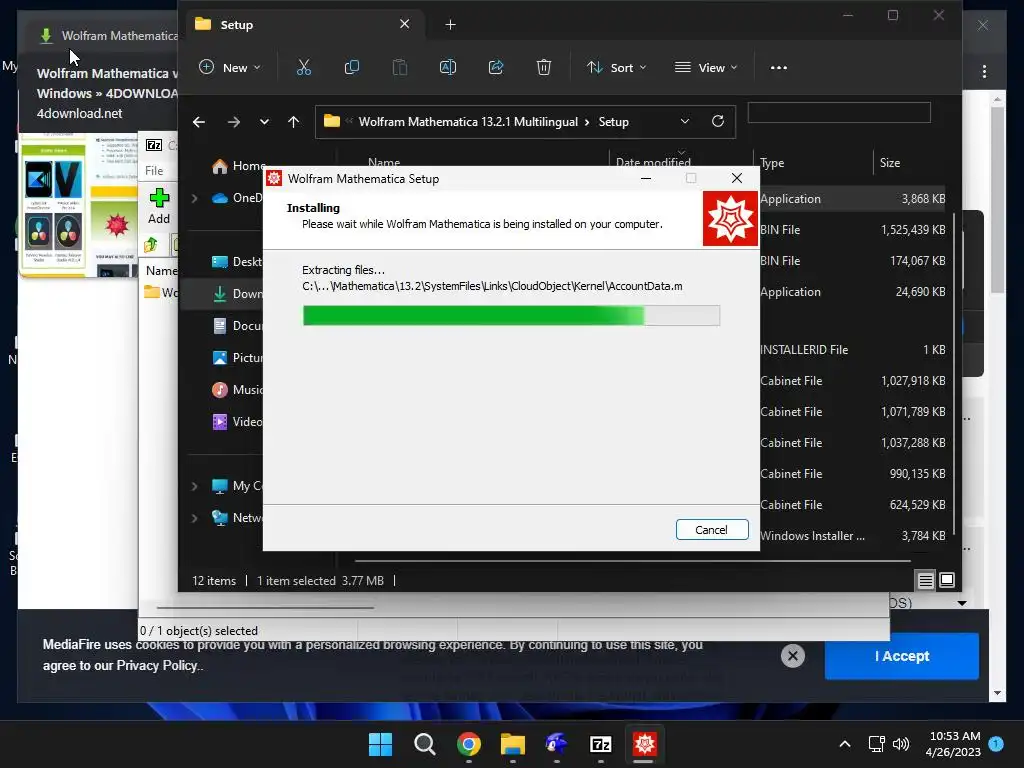Click the Cut icon in Explorer toolbar
Image resolution: width=1024 pixels, height=768 pixels.
(x=304, y=67)
